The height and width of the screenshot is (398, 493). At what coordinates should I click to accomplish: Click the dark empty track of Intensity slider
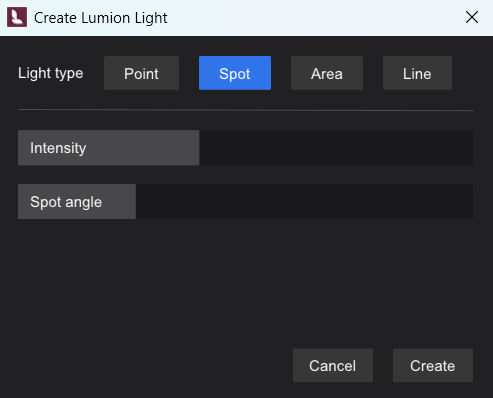336,148
